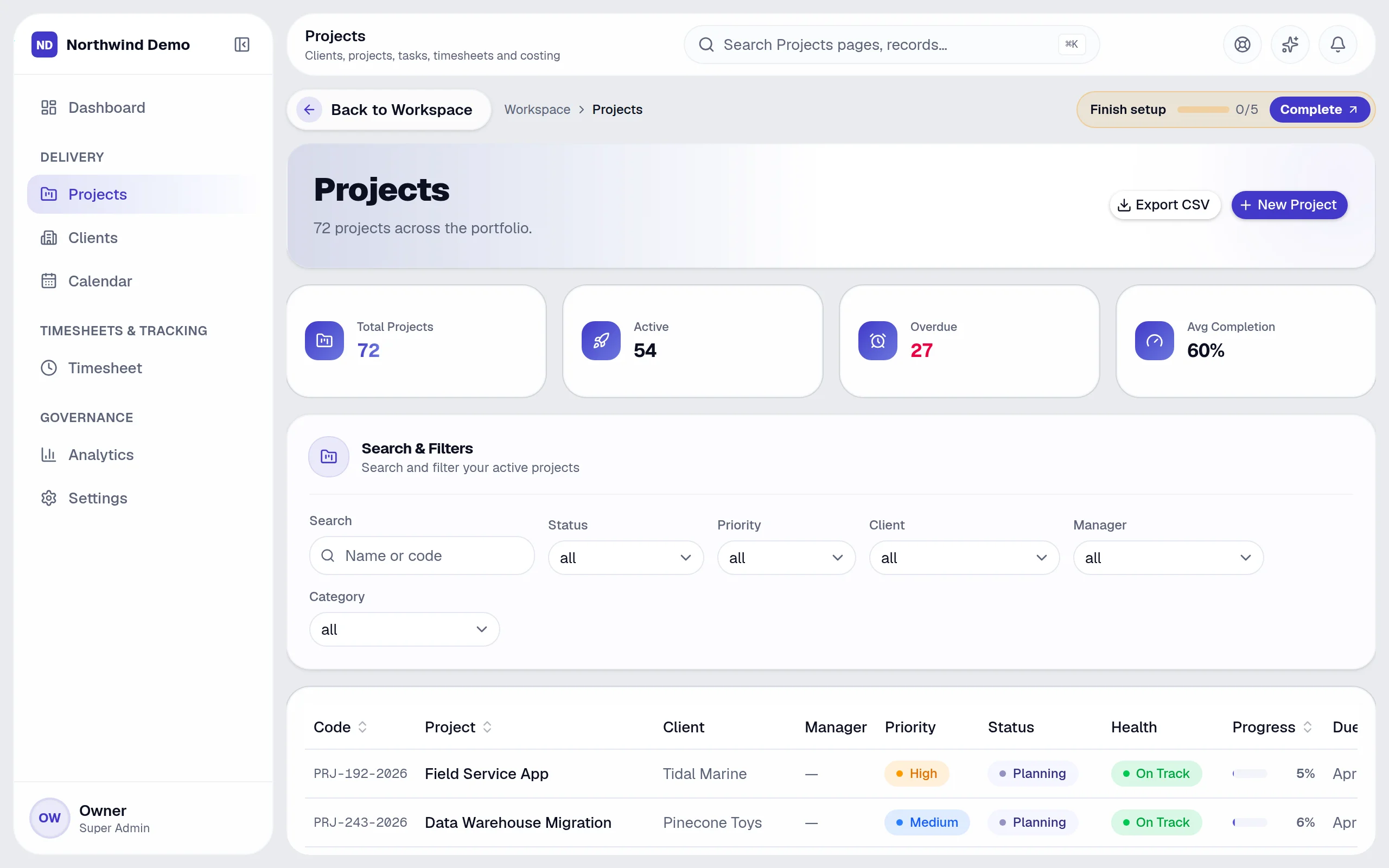Open Timesheet in sidebar
This screenshot has height=868, width=1389.
click(142, 367)
